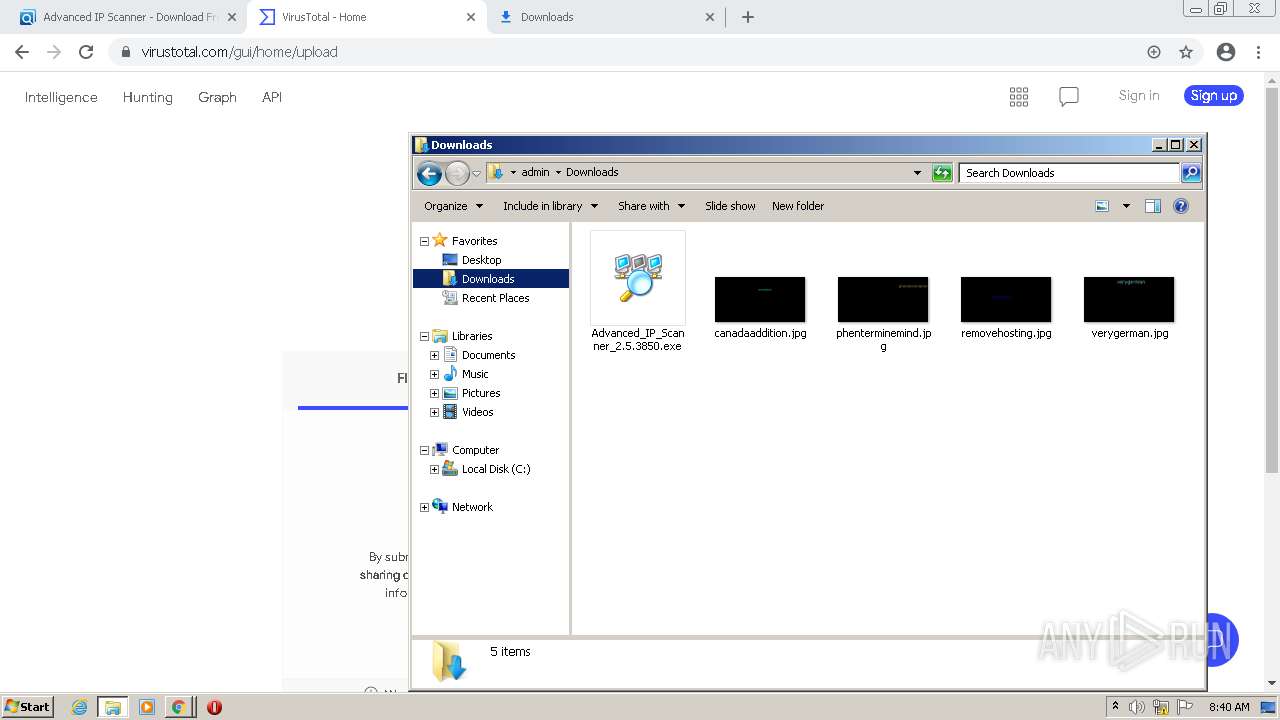Open Organize dropdown menu
This screenshot has width=1280, height=720.
click(x=453, y=206)
